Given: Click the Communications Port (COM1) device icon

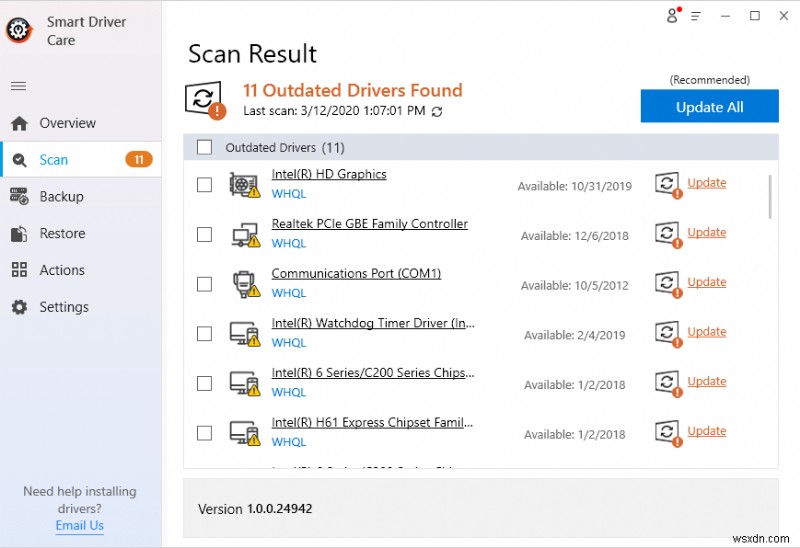Looking at the screenshot, I should point(244,284).
